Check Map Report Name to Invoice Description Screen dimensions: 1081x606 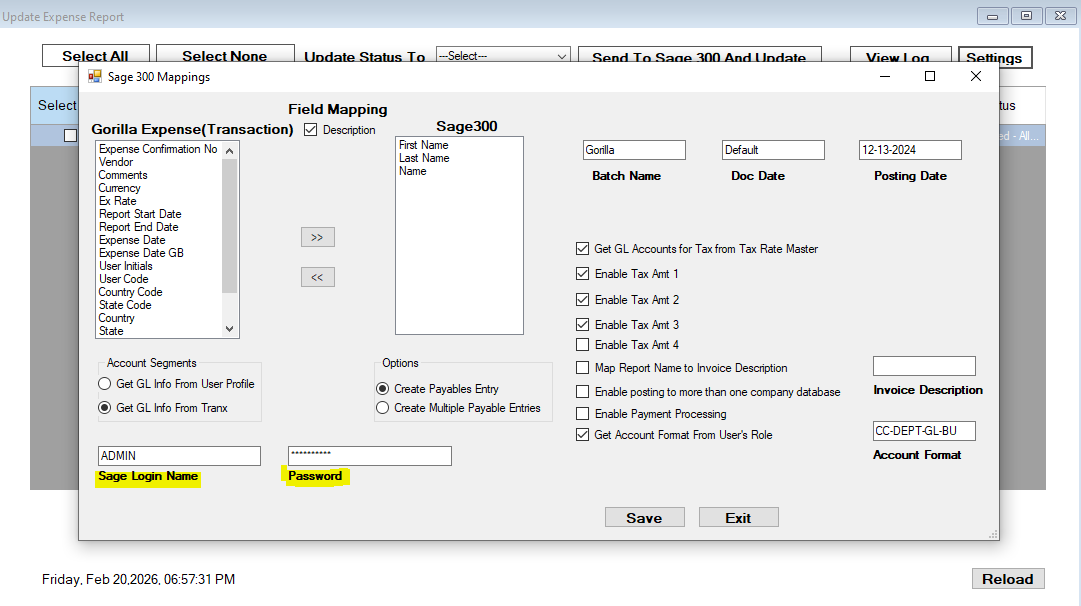tap(583, 368)
